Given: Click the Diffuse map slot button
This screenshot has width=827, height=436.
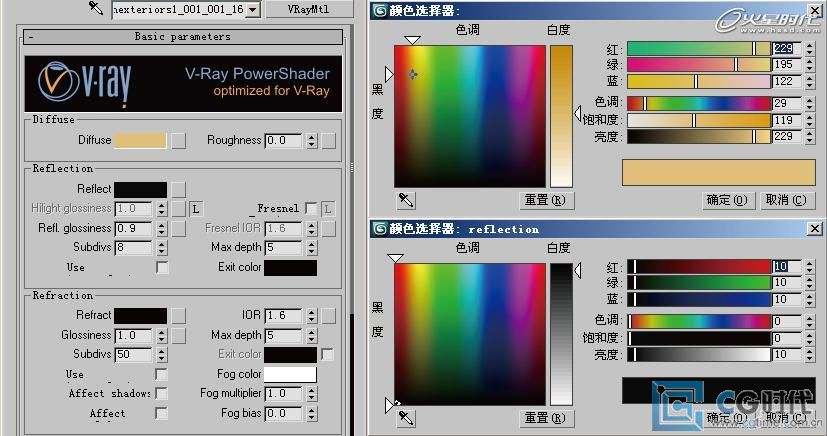Looking at the screenshot, I should click(x=179, y=141).
